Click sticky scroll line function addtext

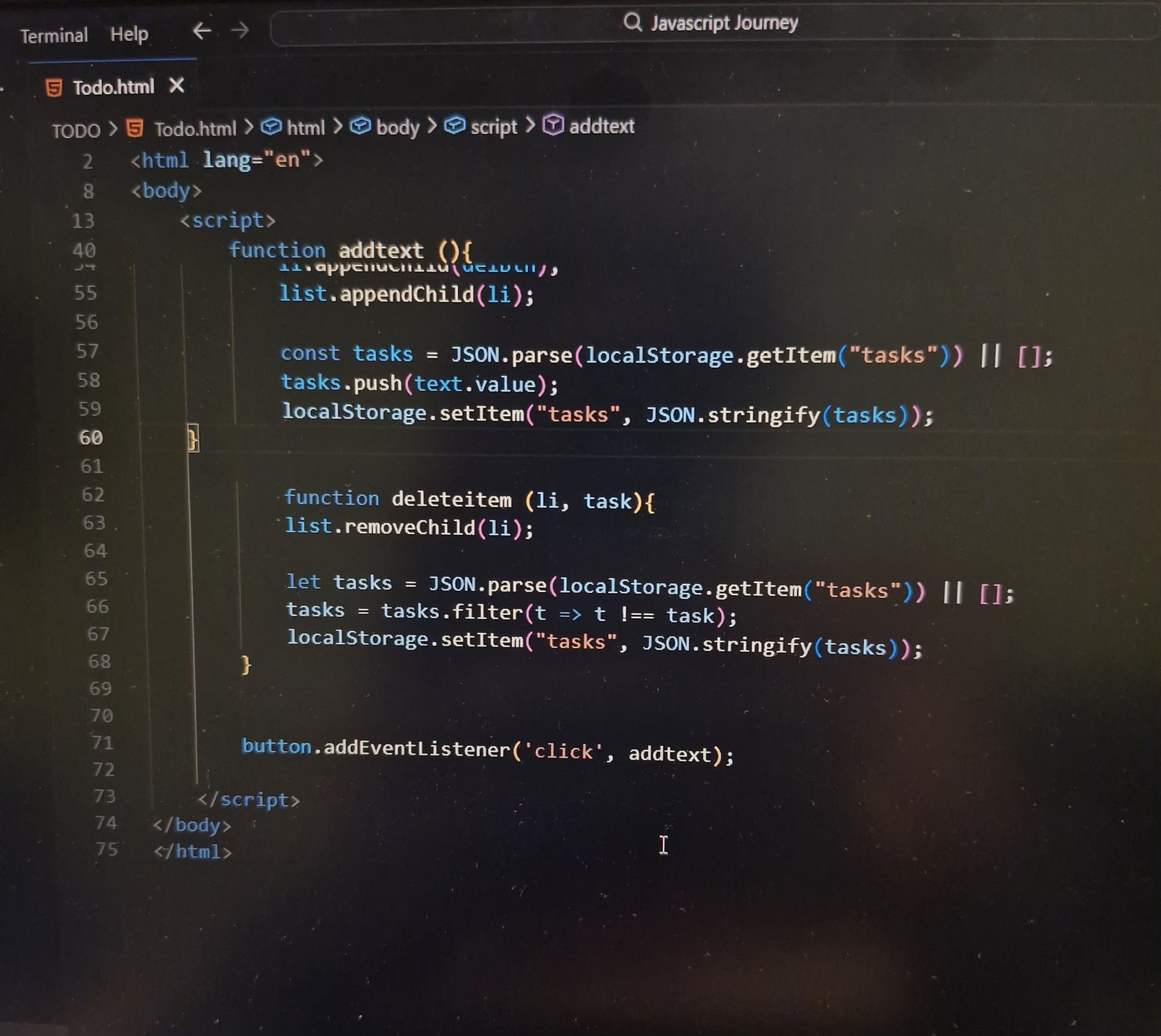pyautogui.click(x=350, y=250)
